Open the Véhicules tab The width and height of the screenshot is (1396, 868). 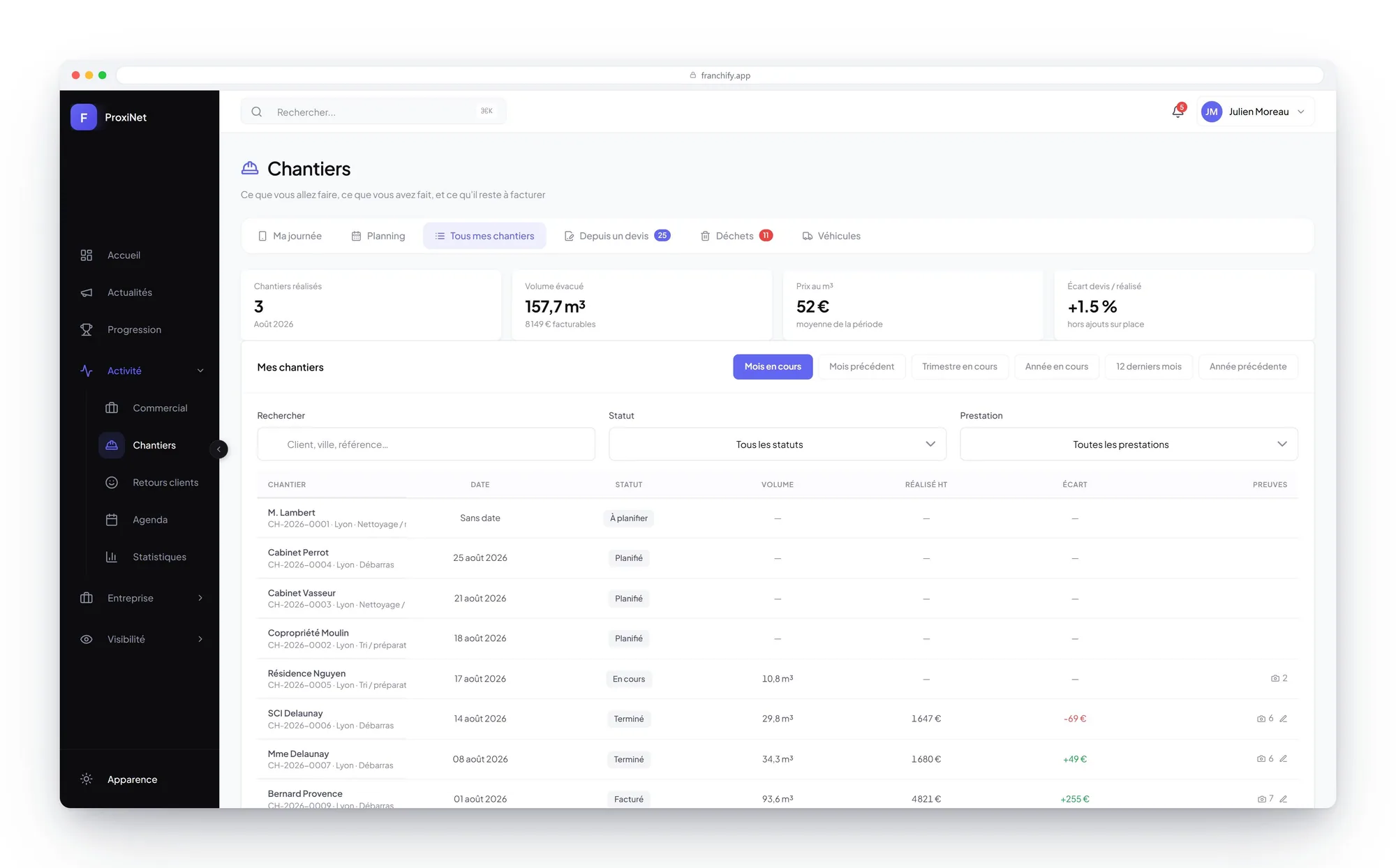[x=831, y=236]
